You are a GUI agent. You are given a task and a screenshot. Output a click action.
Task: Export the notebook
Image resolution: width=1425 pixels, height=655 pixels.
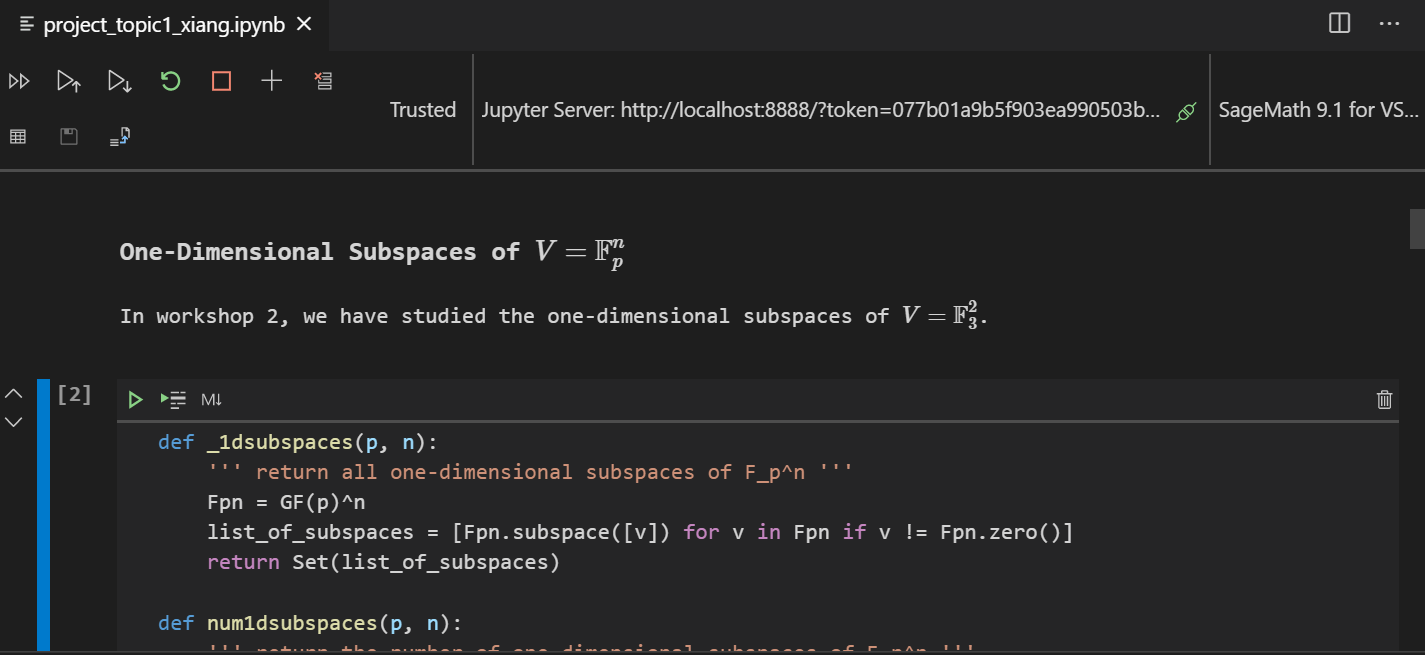pyautogui.click(x=119, y=135)
